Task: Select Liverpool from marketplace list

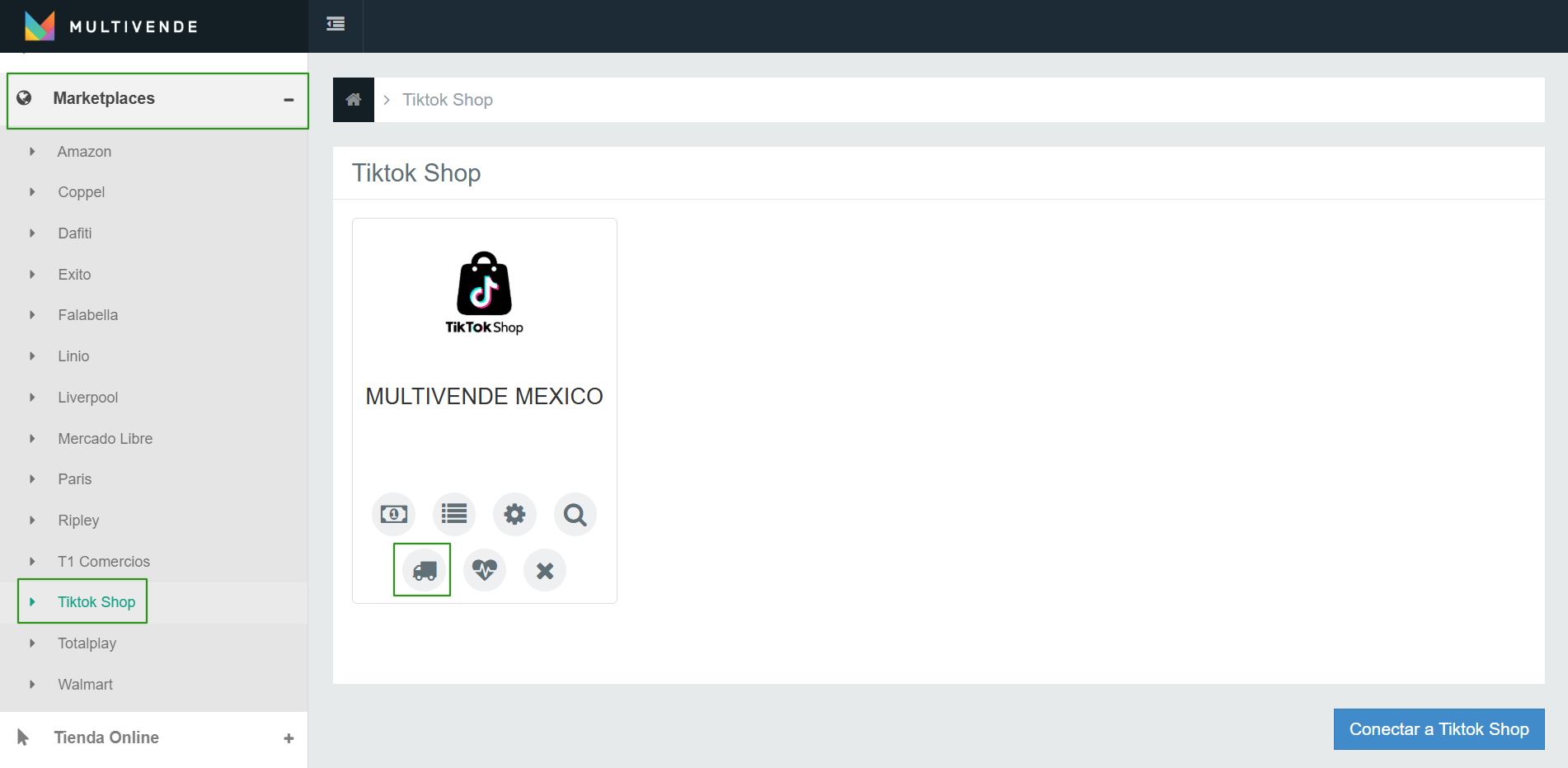Action: (x=87, y=398)
